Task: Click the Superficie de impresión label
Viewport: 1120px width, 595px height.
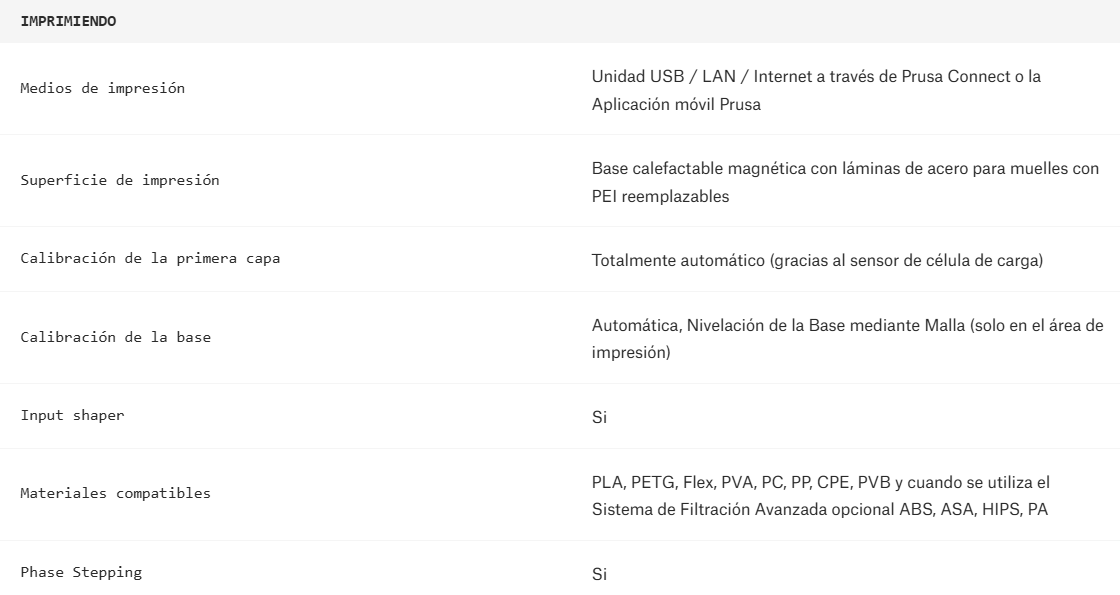Action: pyautogui.click(x=120, y=180)
